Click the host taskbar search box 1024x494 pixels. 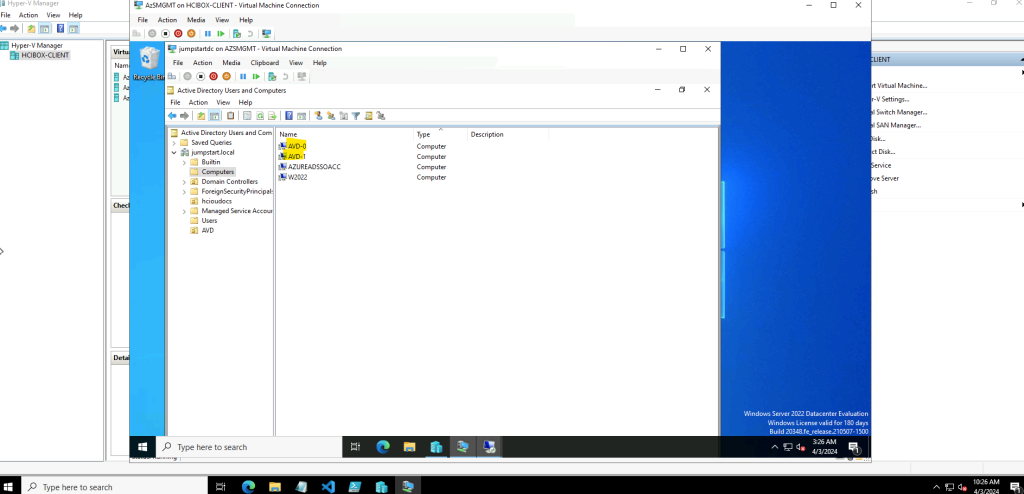[x=114, y=487]
